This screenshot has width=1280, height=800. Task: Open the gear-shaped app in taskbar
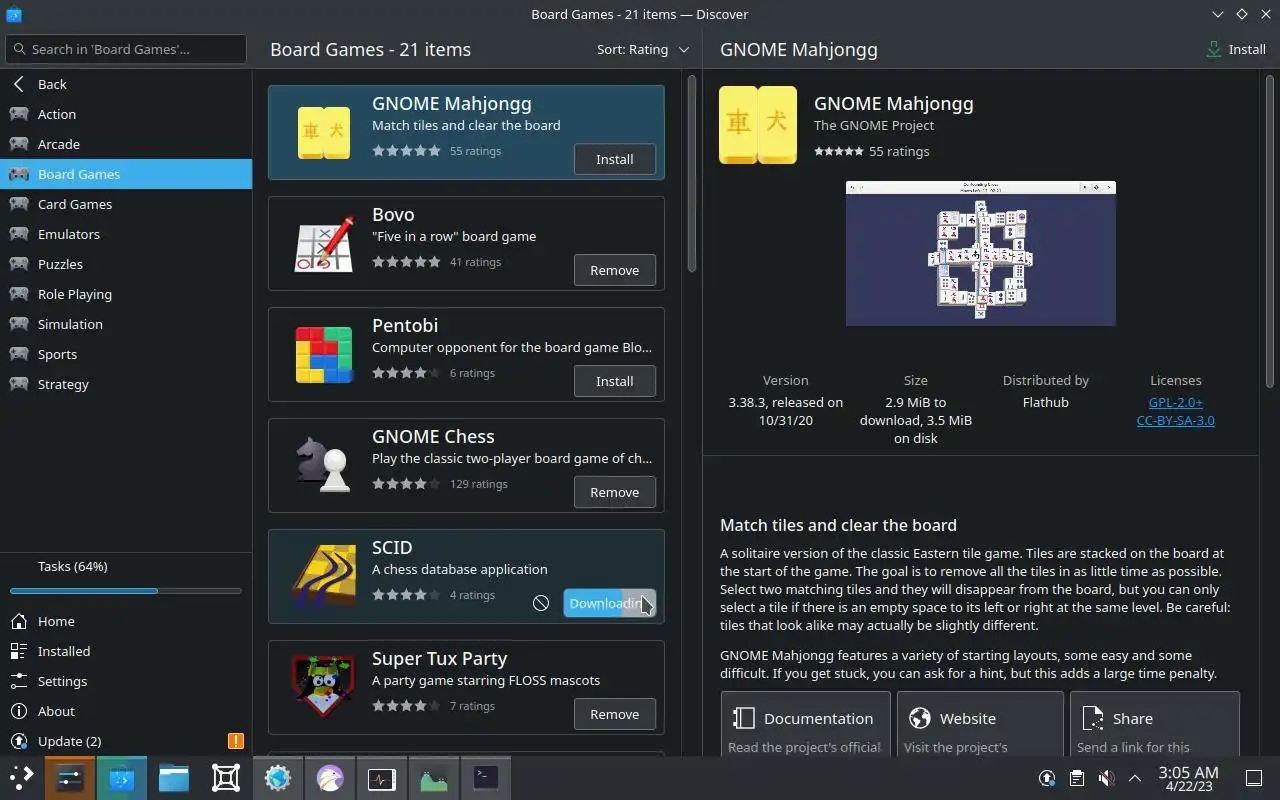click(x=278, y=777)
